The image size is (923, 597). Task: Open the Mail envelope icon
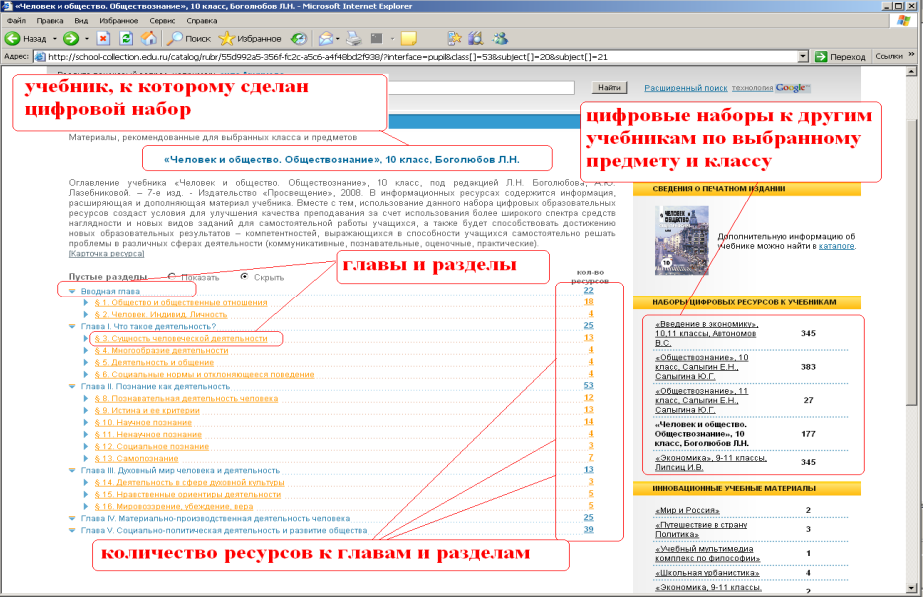tap(326, 39)
